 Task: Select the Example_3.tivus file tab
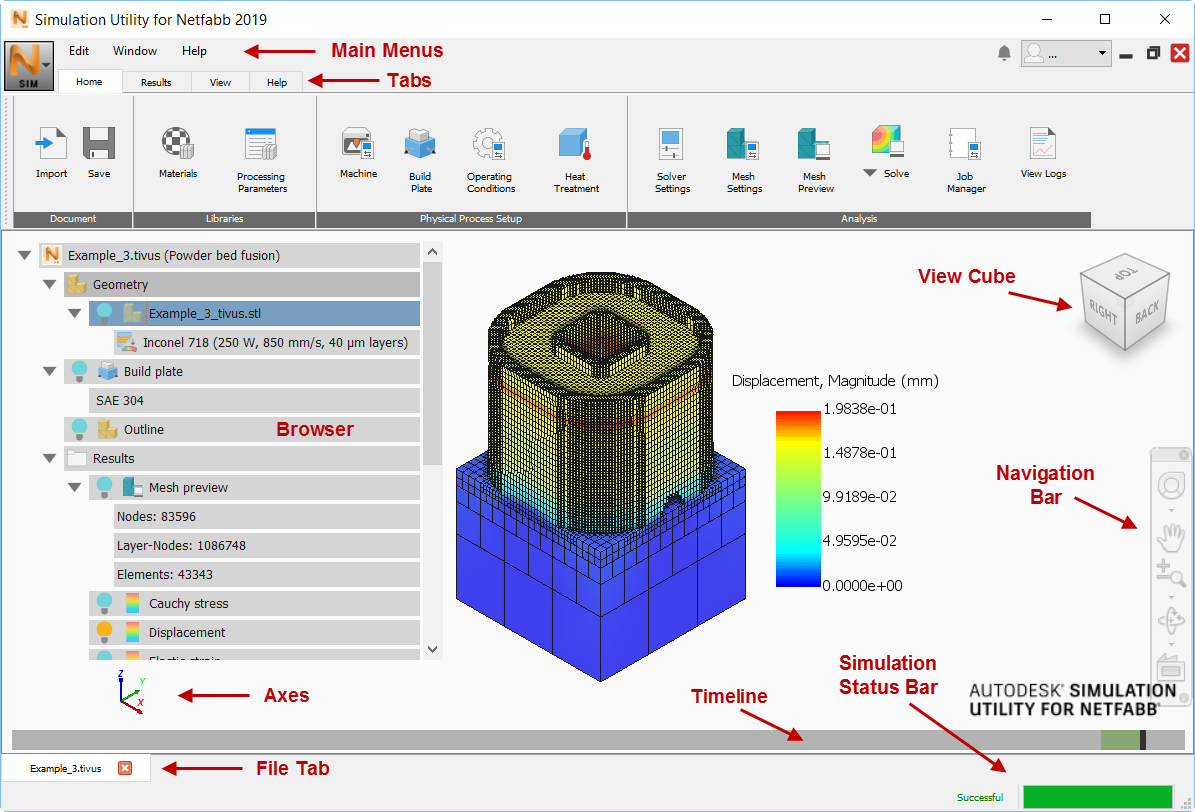[66, 769]
